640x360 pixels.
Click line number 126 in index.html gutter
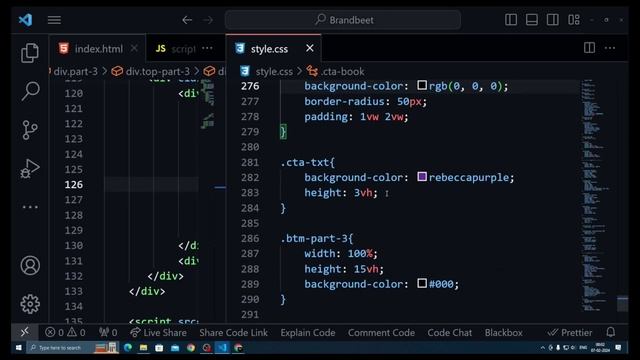tap(74, 184)
